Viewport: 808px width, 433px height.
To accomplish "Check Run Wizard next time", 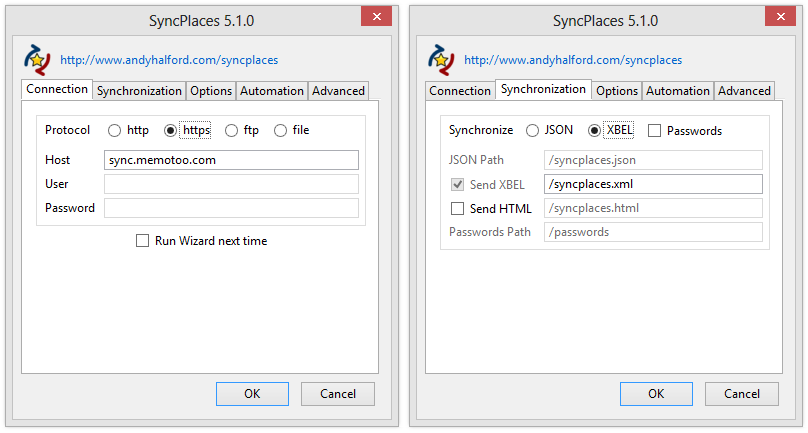I will click(142, 241).
